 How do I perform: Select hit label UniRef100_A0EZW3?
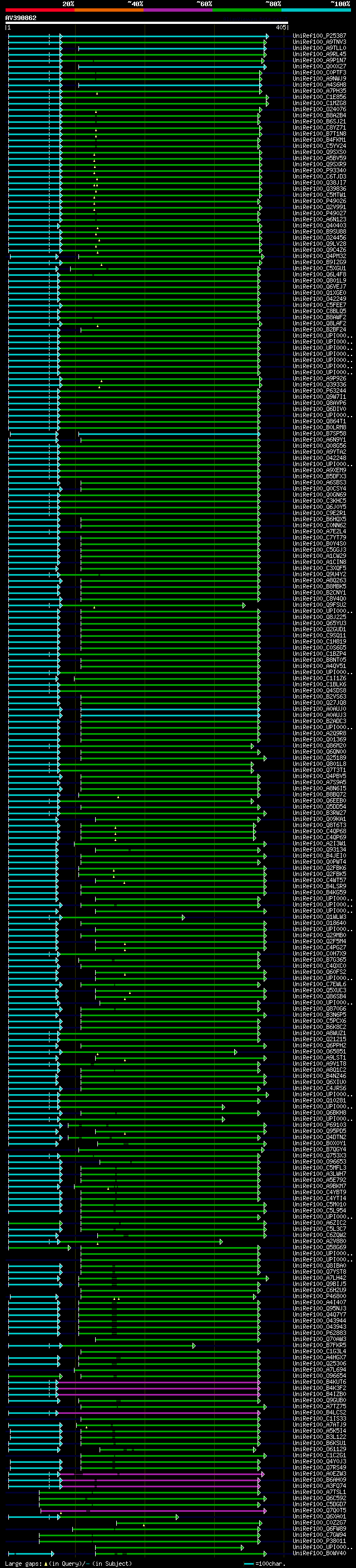[319, 1473]
